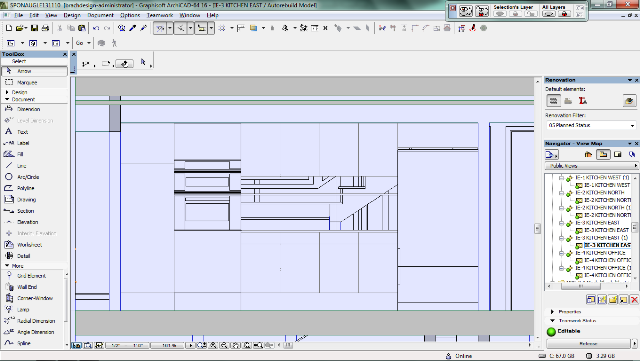This screenshot has width=640, height=361.
Task: Select the Worksheet tool
Action: (34, 245)
